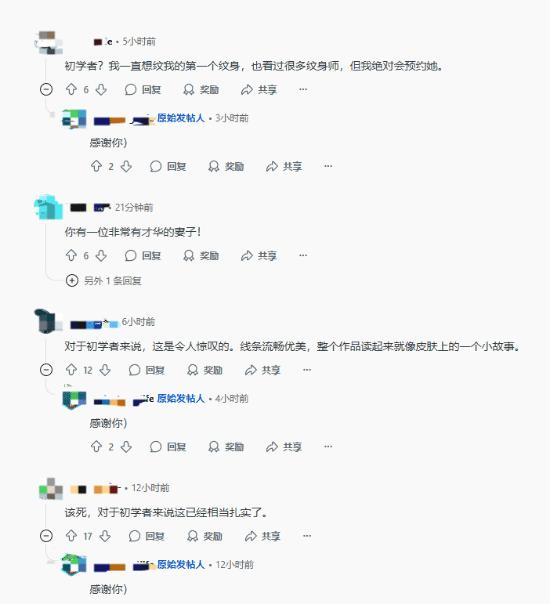Click 共享 on the 12-vote comment

point(263,370)
